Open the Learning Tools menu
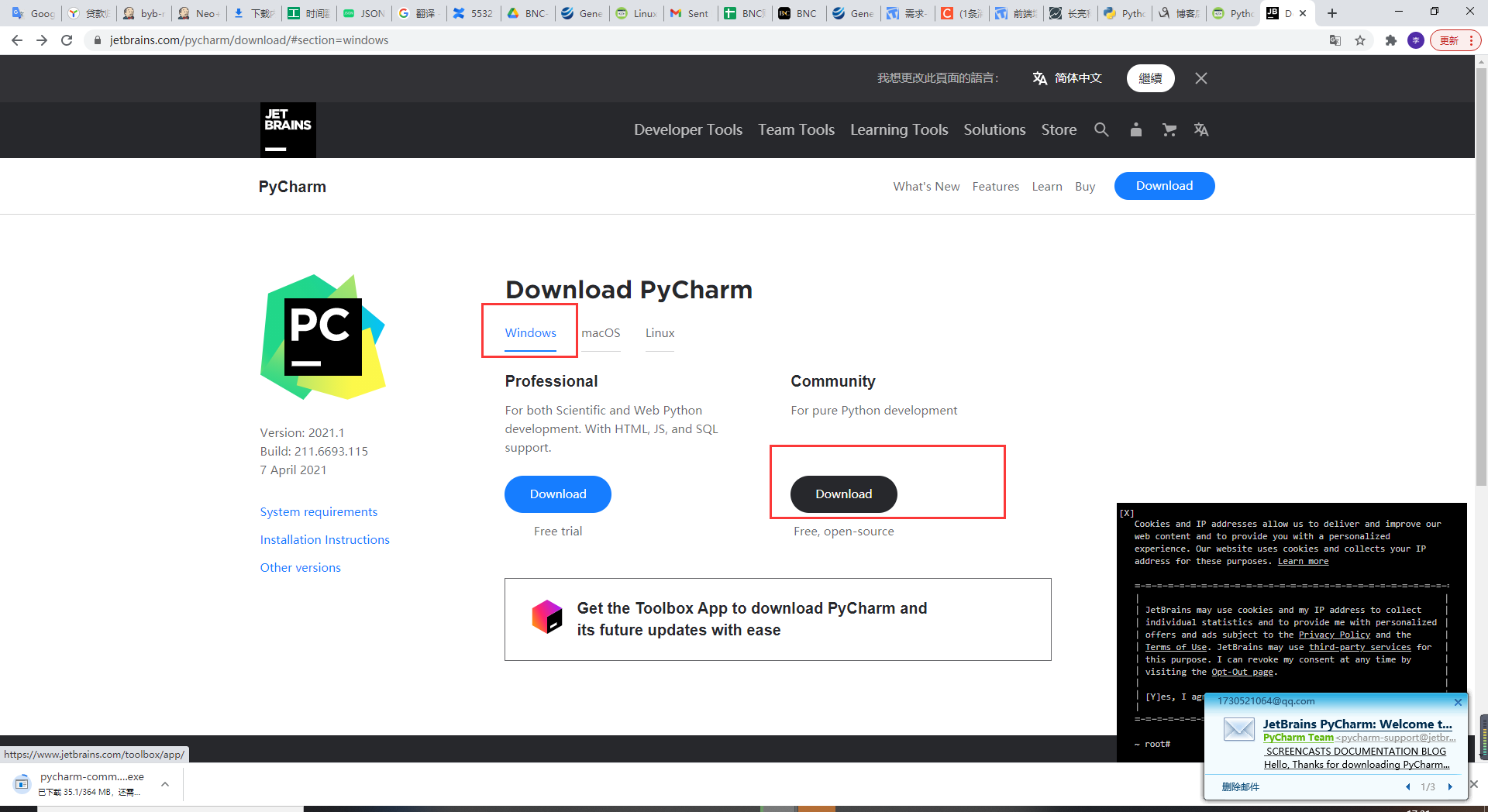The image size is (1488, 812). [x=899, y=129]
